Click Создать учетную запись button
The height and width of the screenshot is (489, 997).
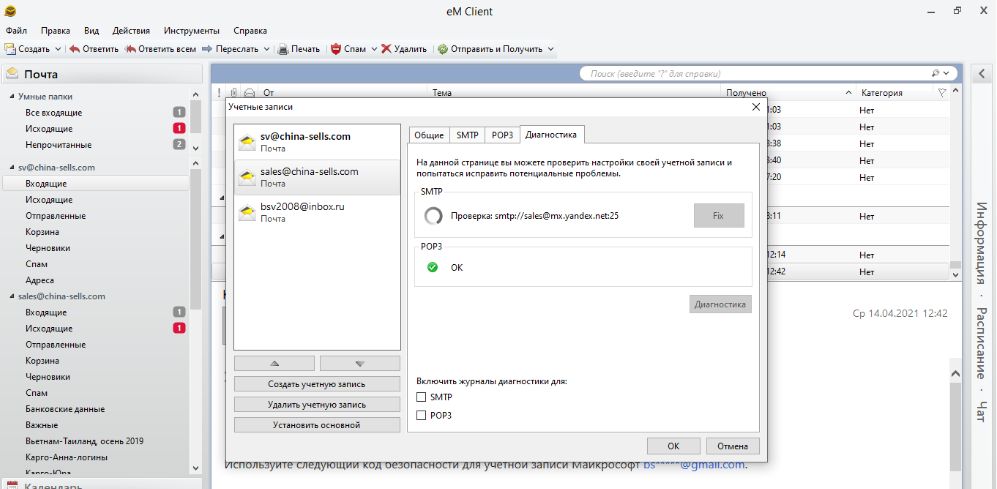pyautogui.click(x=317, y=384)
